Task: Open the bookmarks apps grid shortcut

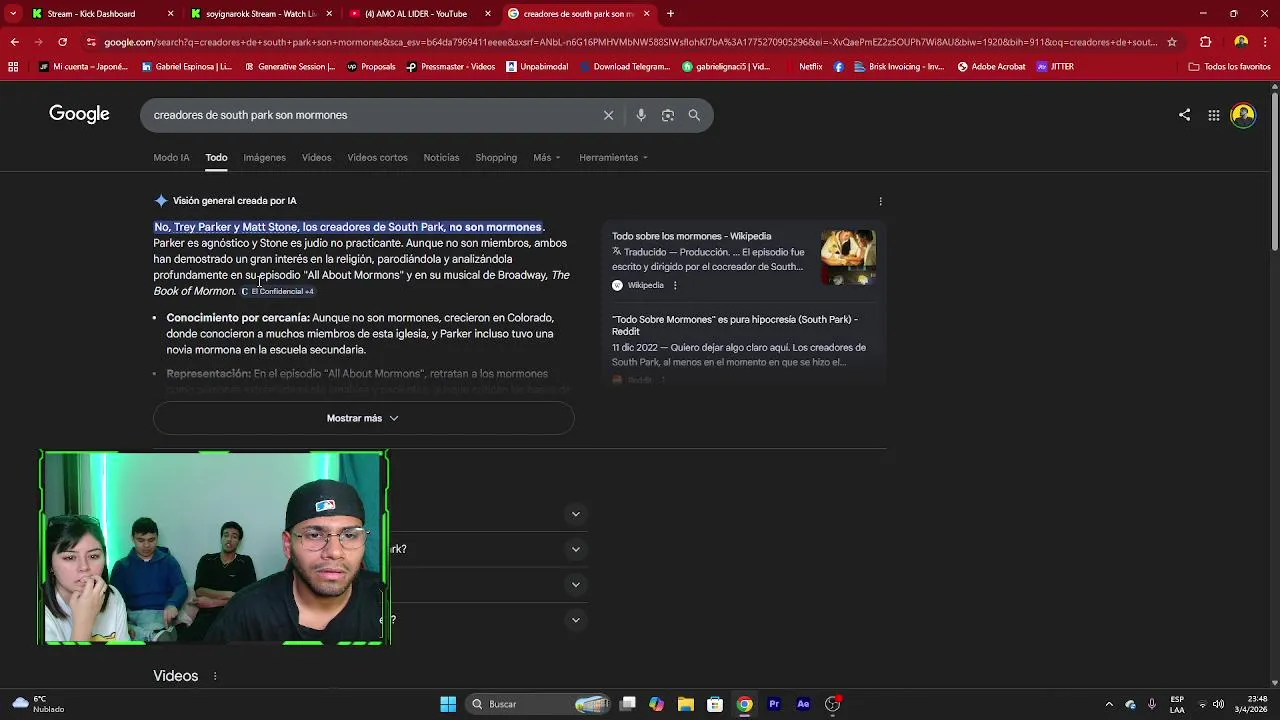Action: coord(13,67)
